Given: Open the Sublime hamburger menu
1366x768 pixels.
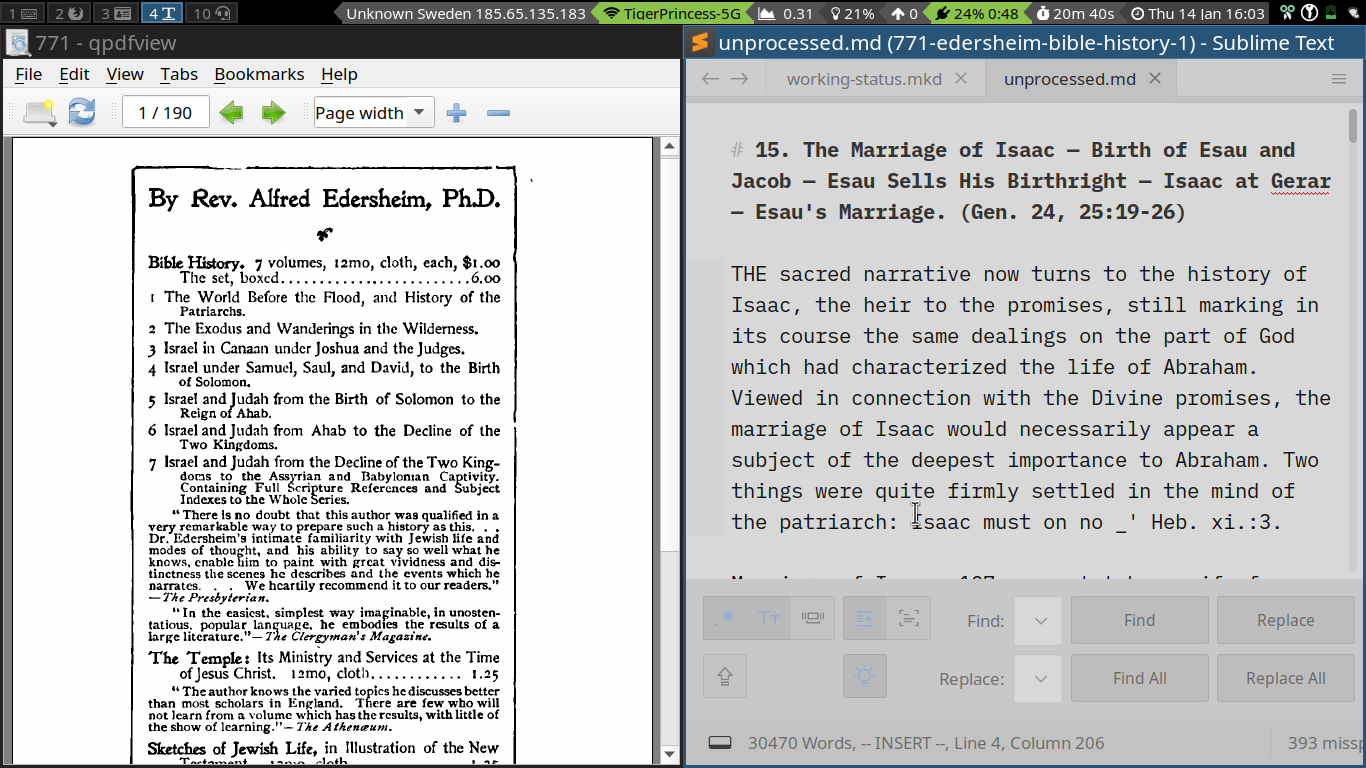Looking at the screenshot, I should coord(1339,79).
